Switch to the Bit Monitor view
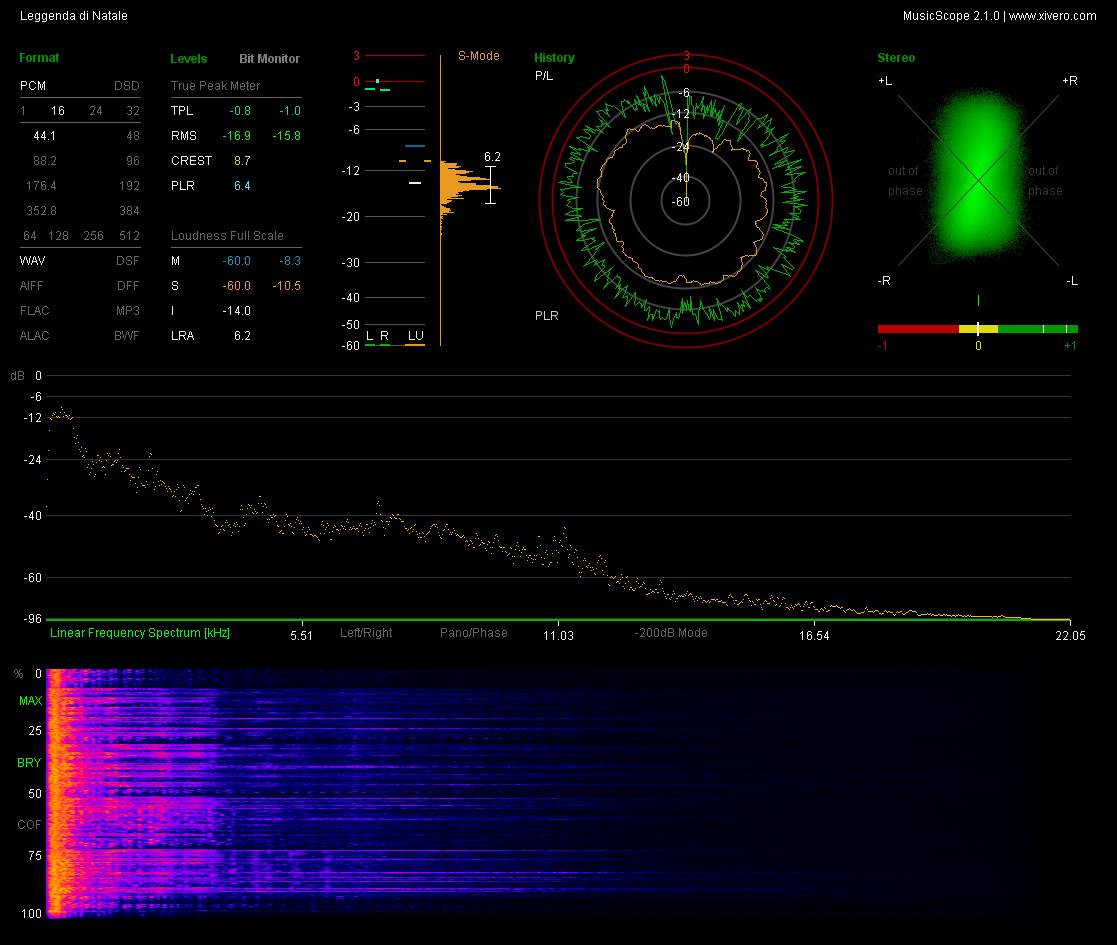The height and width of the screenshot is (945, 1117). click(x=269, y=58)
